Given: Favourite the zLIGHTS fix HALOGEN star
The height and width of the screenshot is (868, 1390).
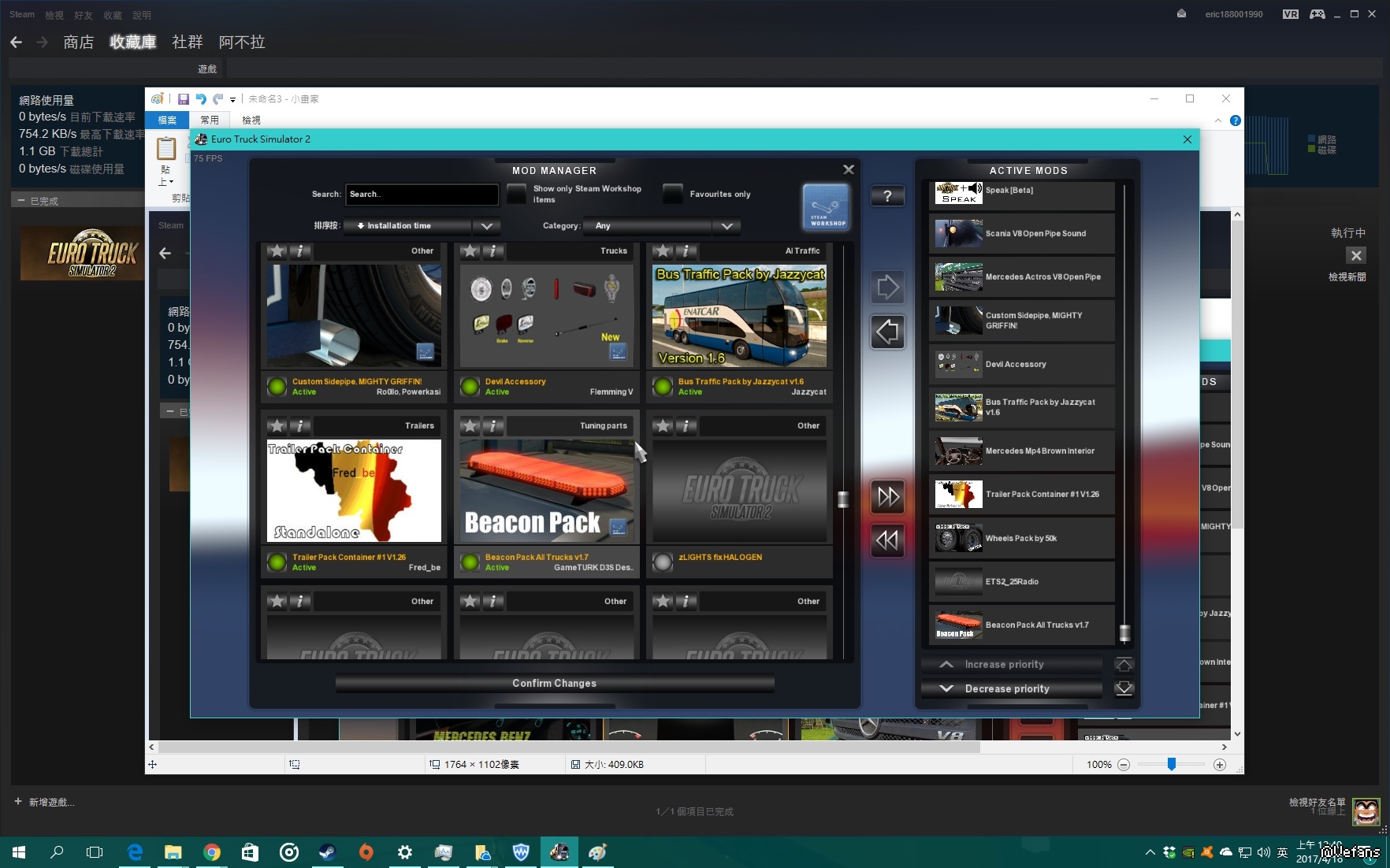Looking at the screenshot, I should pos(663,426).
